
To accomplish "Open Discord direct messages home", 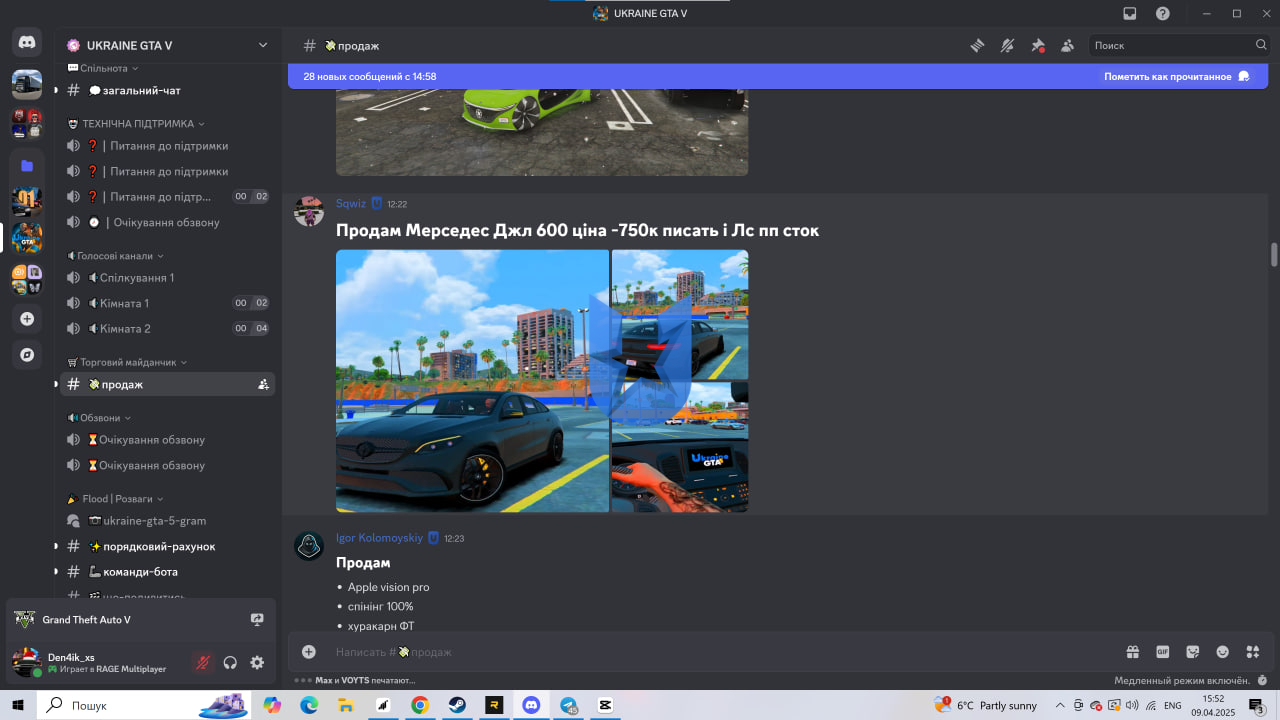I will click(27, 43).
